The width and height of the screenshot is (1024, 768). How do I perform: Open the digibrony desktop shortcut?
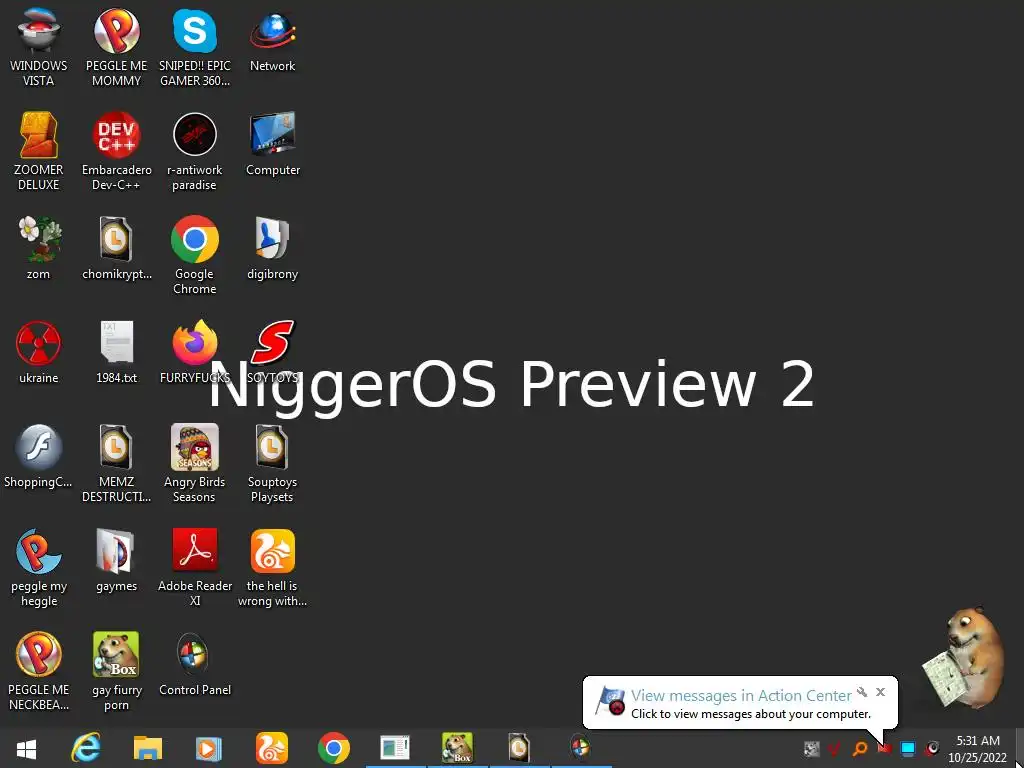click(272, 247)
